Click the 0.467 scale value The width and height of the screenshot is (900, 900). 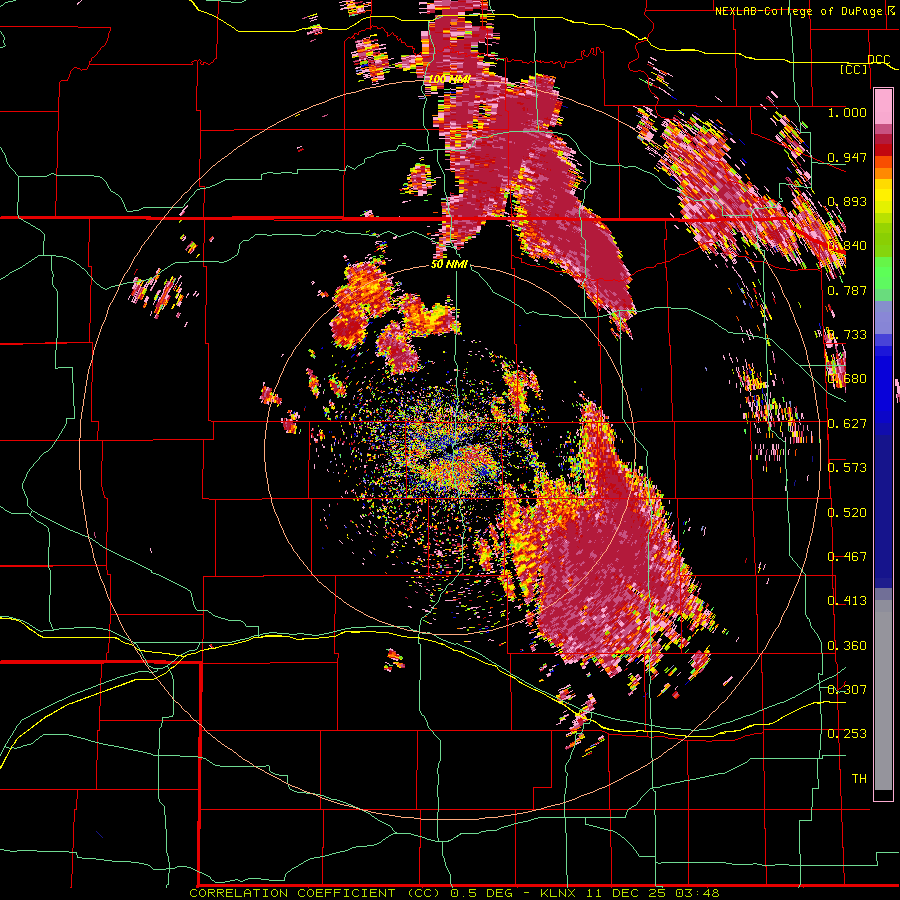pos(847,557)
